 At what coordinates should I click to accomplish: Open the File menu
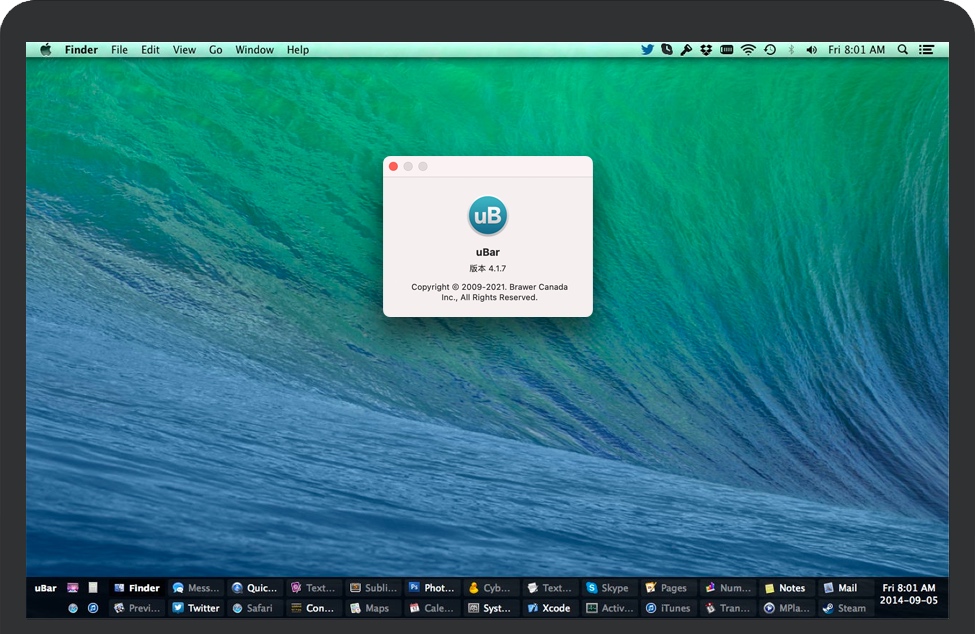(x=120, y=50)
